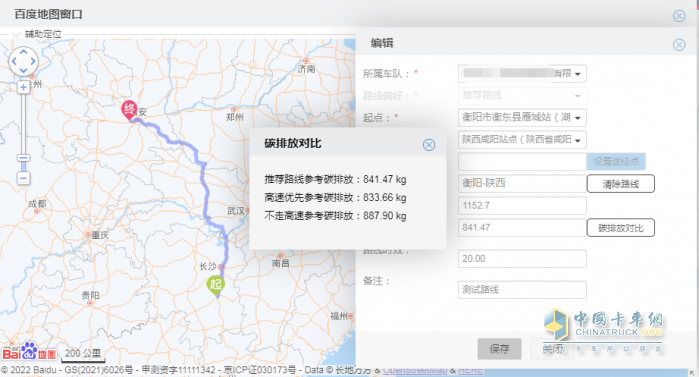
Task: Open the 所属车队 dropdown
Action: click(x=522, y=74)
